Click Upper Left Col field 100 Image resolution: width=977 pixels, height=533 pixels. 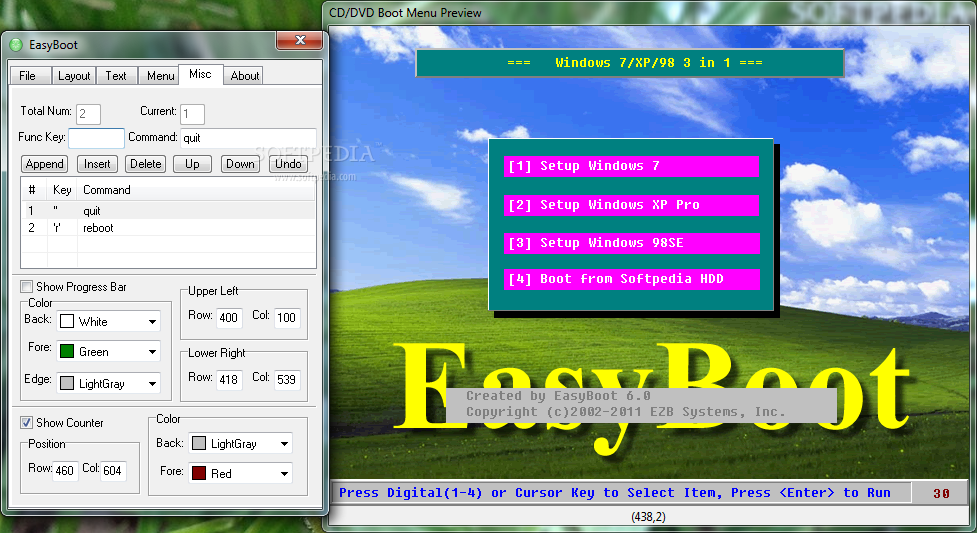click(287, 318)
